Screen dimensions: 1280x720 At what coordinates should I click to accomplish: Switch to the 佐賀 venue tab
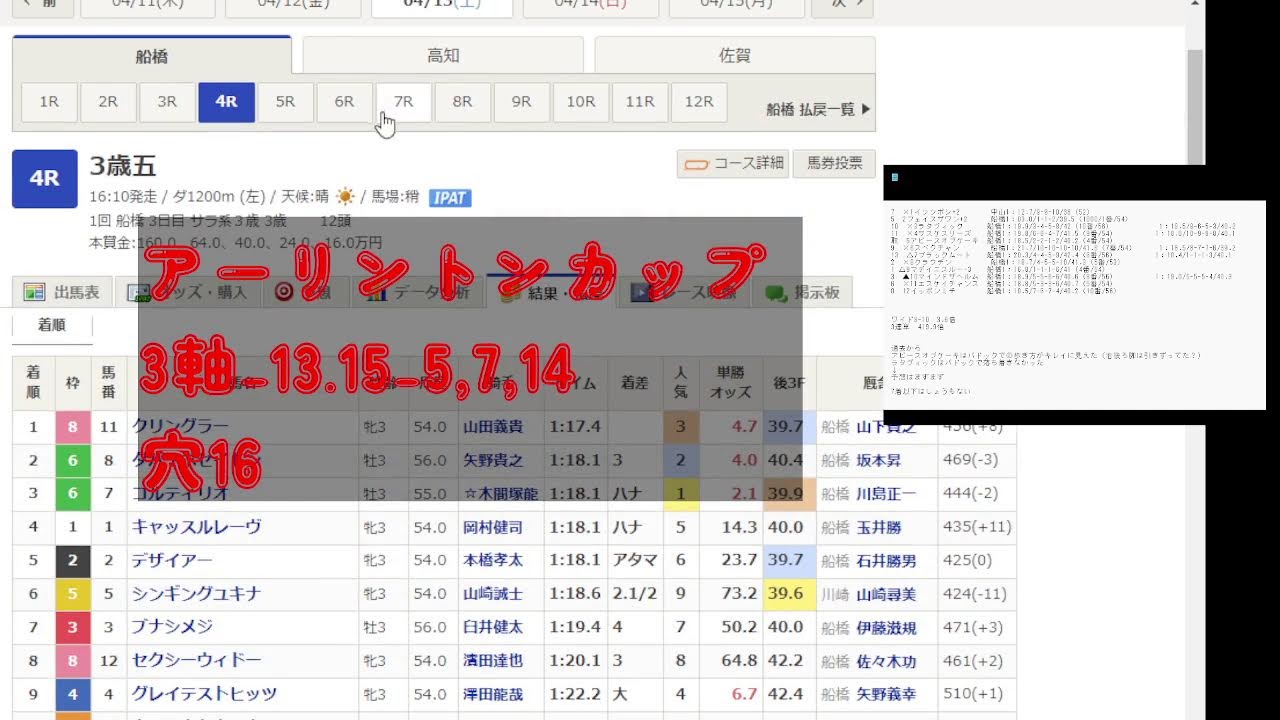(x=736, y=56)
